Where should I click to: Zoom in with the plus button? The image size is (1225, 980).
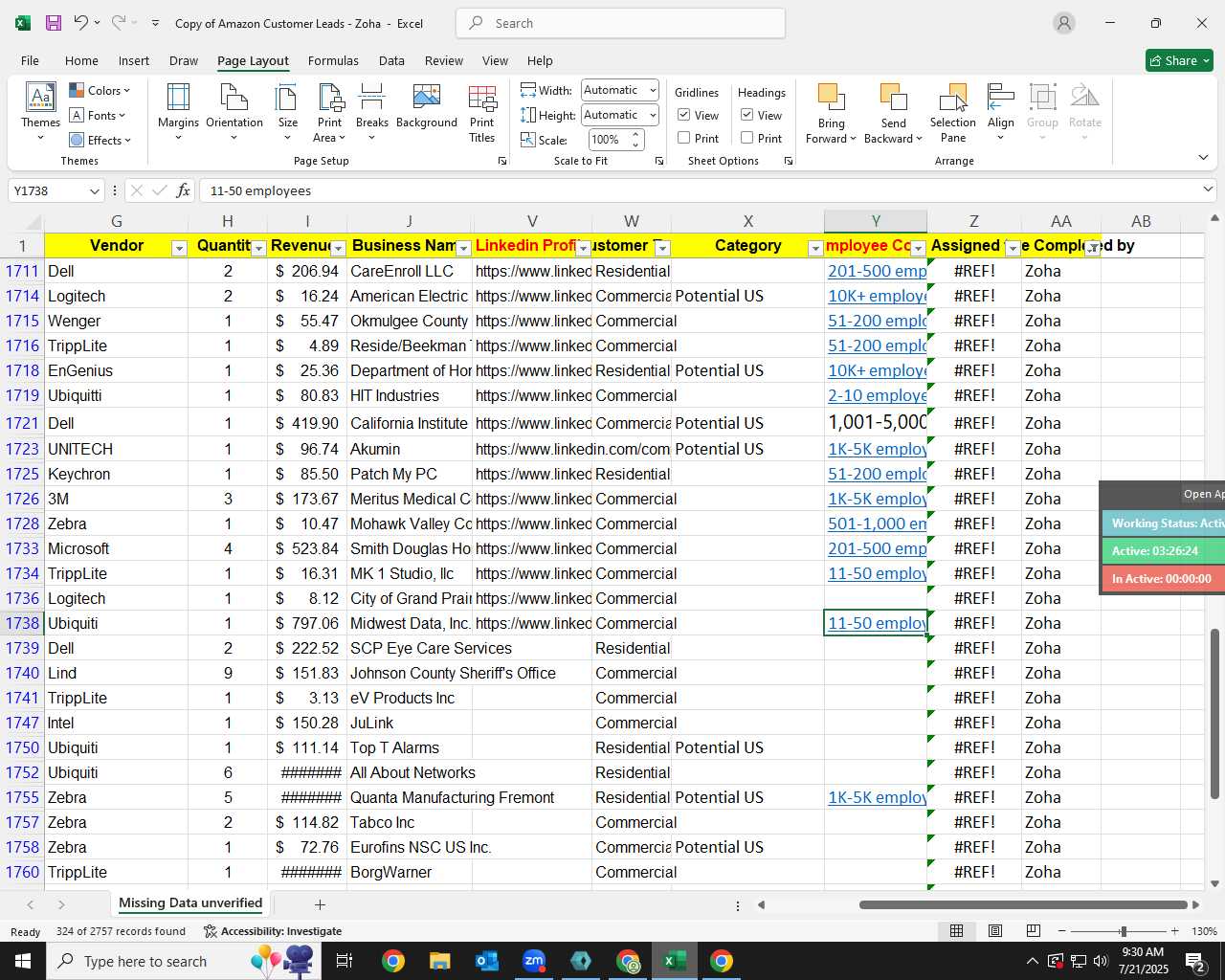(1174, 931)
